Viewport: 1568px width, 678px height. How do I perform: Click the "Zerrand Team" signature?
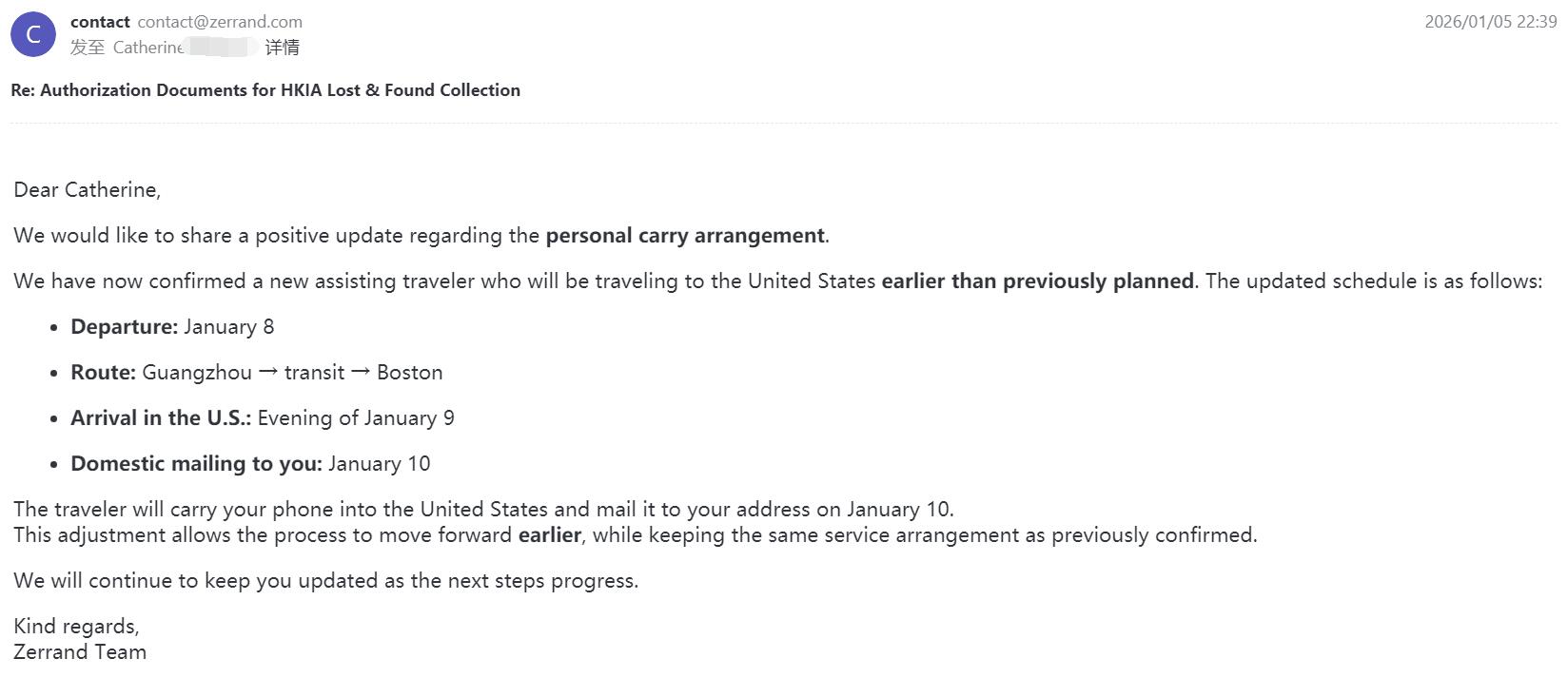(80, 652)
